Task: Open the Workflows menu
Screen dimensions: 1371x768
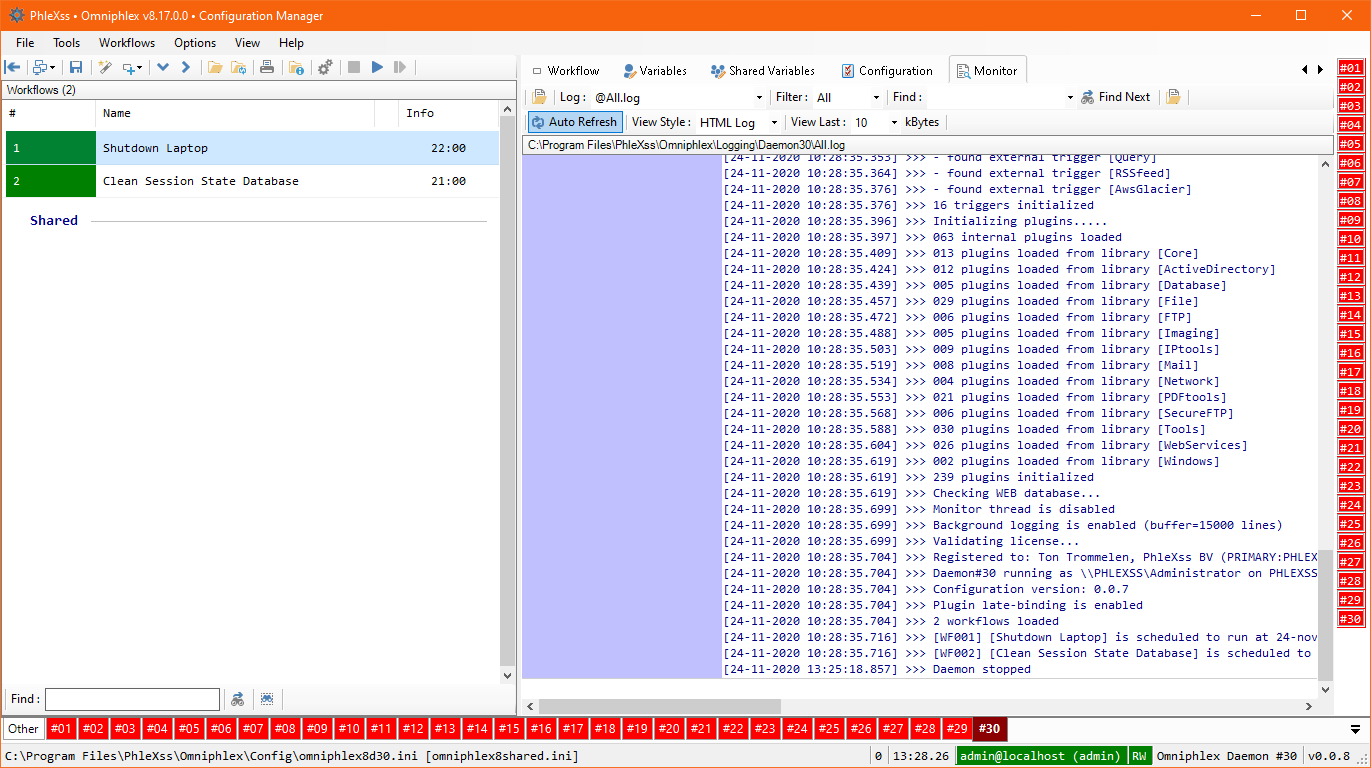Action: pos(127,43)
